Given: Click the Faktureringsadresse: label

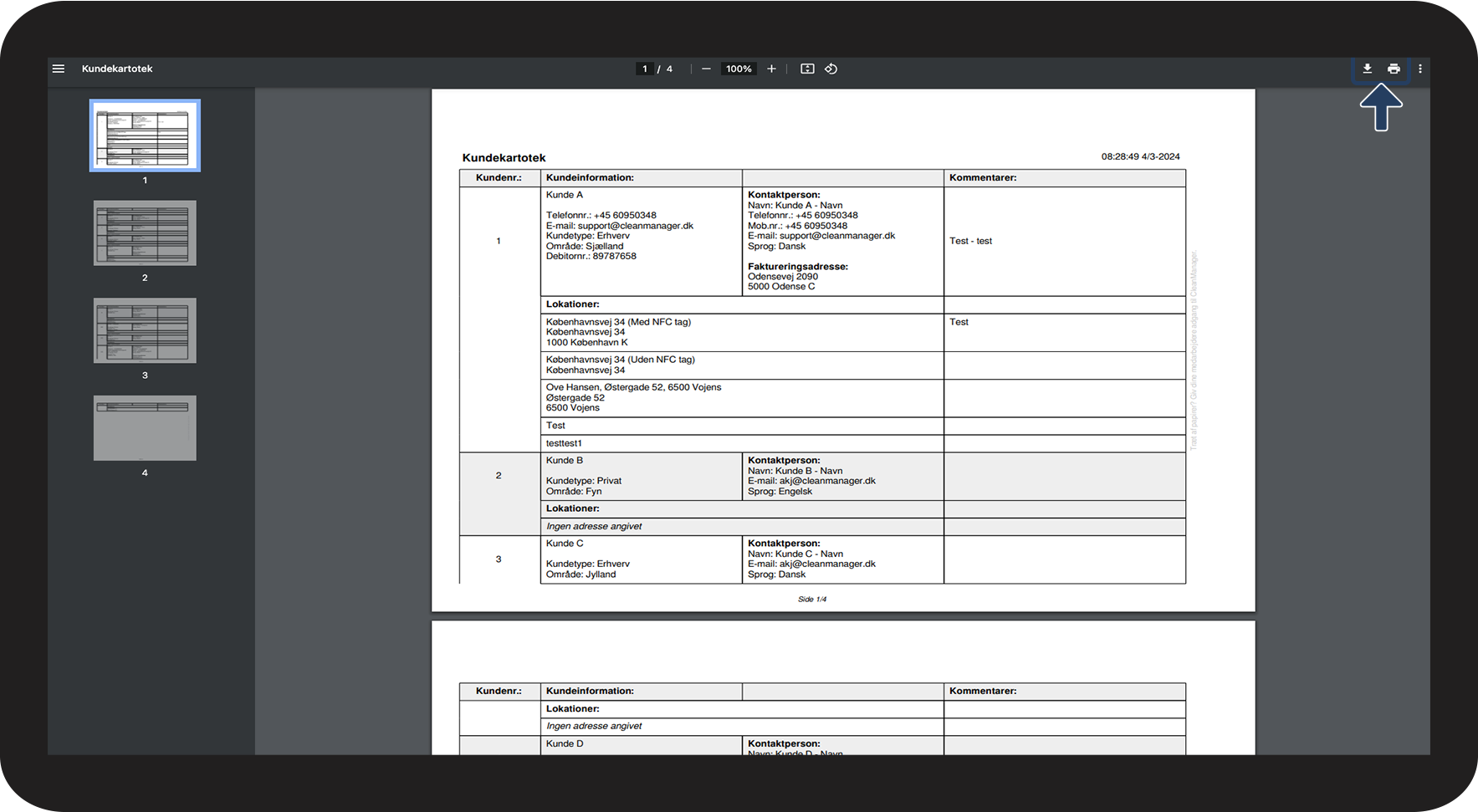Looking at the screenshot, I should [798, 266].
